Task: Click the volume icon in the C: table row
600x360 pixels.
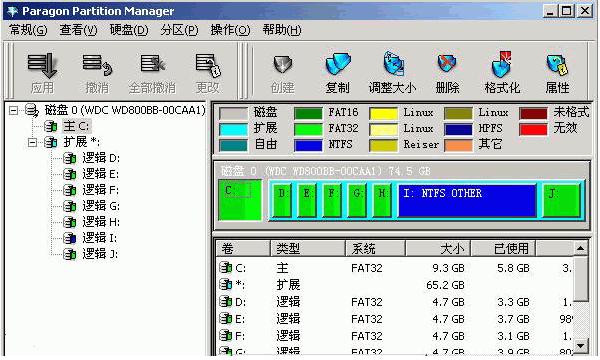Action: pyautogui.click(x=225, y=268)
